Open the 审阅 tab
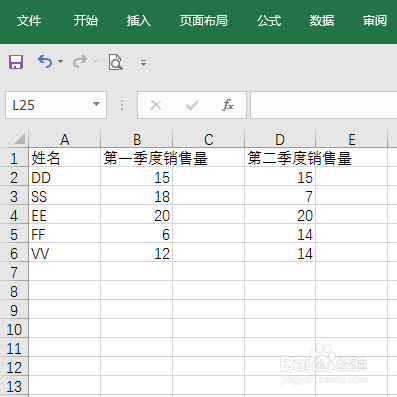Screen dimensions: 397x397 tap(375, 21)
